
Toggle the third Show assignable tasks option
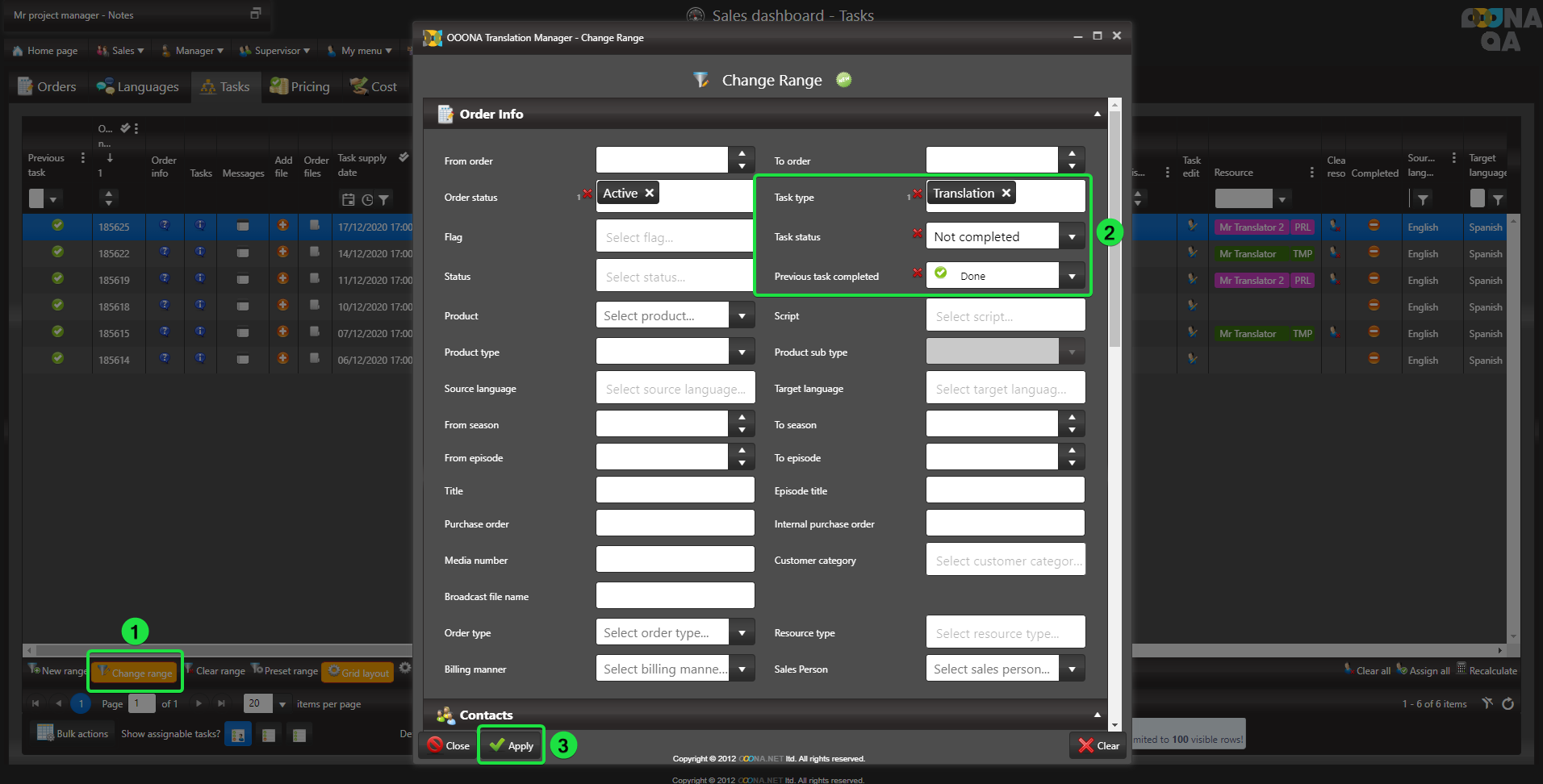tap(299, 735)
